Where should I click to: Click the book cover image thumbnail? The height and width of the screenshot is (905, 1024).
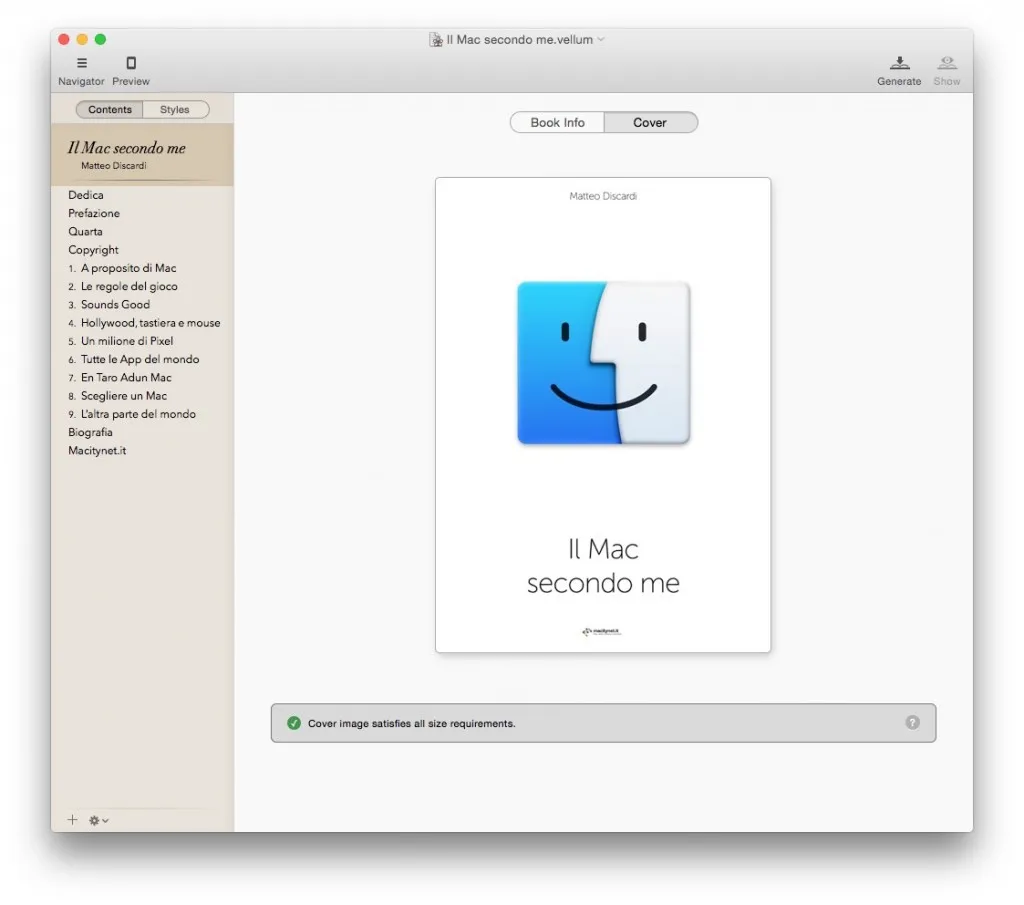click(x=603, y=415)
